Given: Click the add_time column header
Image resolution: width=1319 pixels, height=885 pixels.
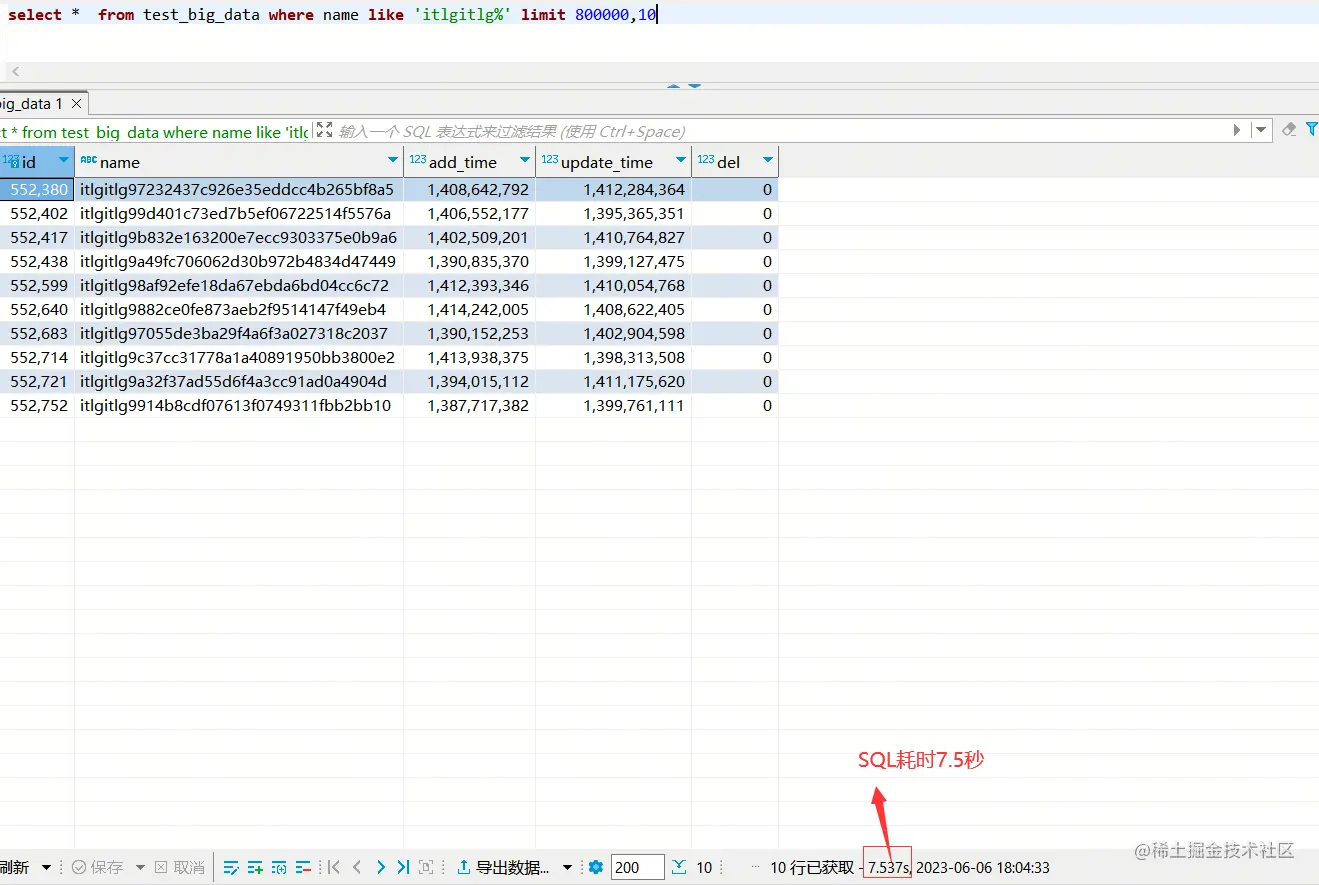Looking at the screenshot, I should [x=469, y=162].
